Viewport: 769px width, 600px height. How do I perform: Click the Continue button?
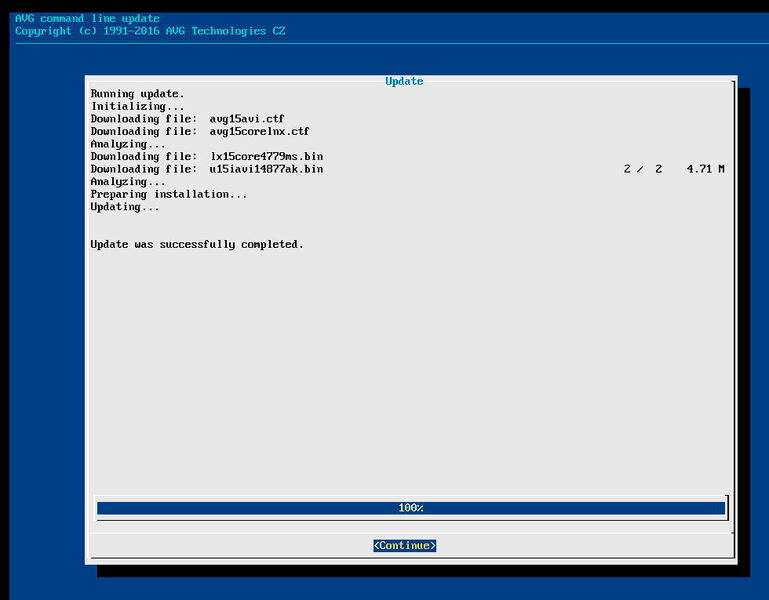405,546
